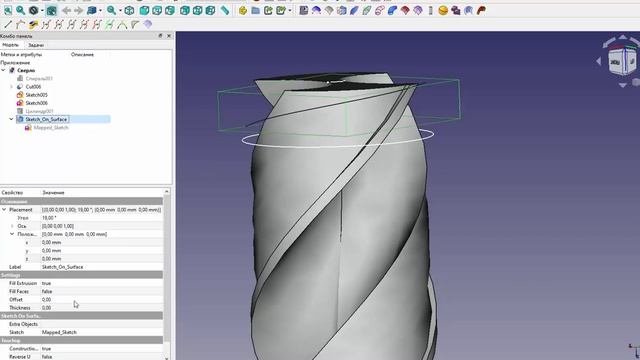Switch to the Задачи tab
The width and height of the screenshot is (640, 360).
[x=36, y=45]
